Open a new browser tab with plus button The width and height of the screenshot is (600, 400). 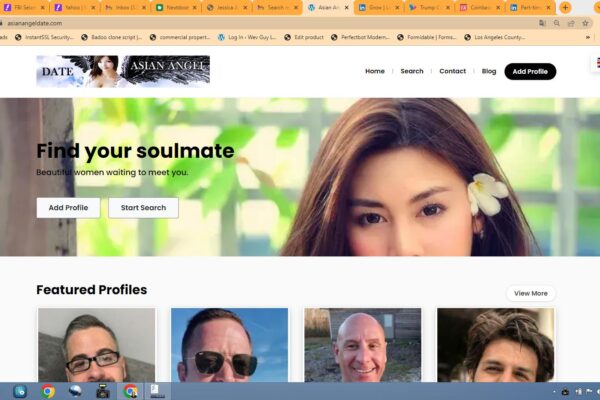[565, 7]
